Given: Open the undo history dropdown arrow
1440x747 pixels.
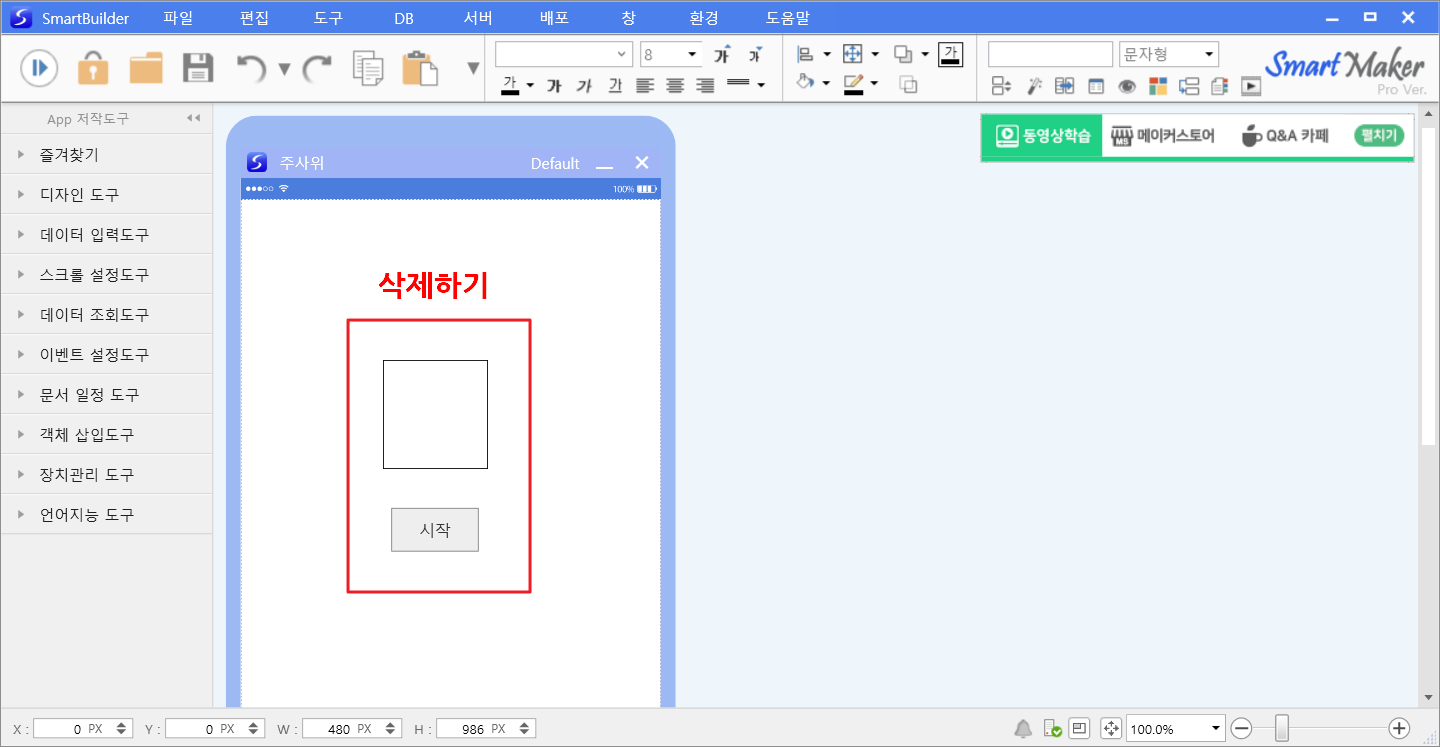Looking at the screenshot, I should coord(284,69).
